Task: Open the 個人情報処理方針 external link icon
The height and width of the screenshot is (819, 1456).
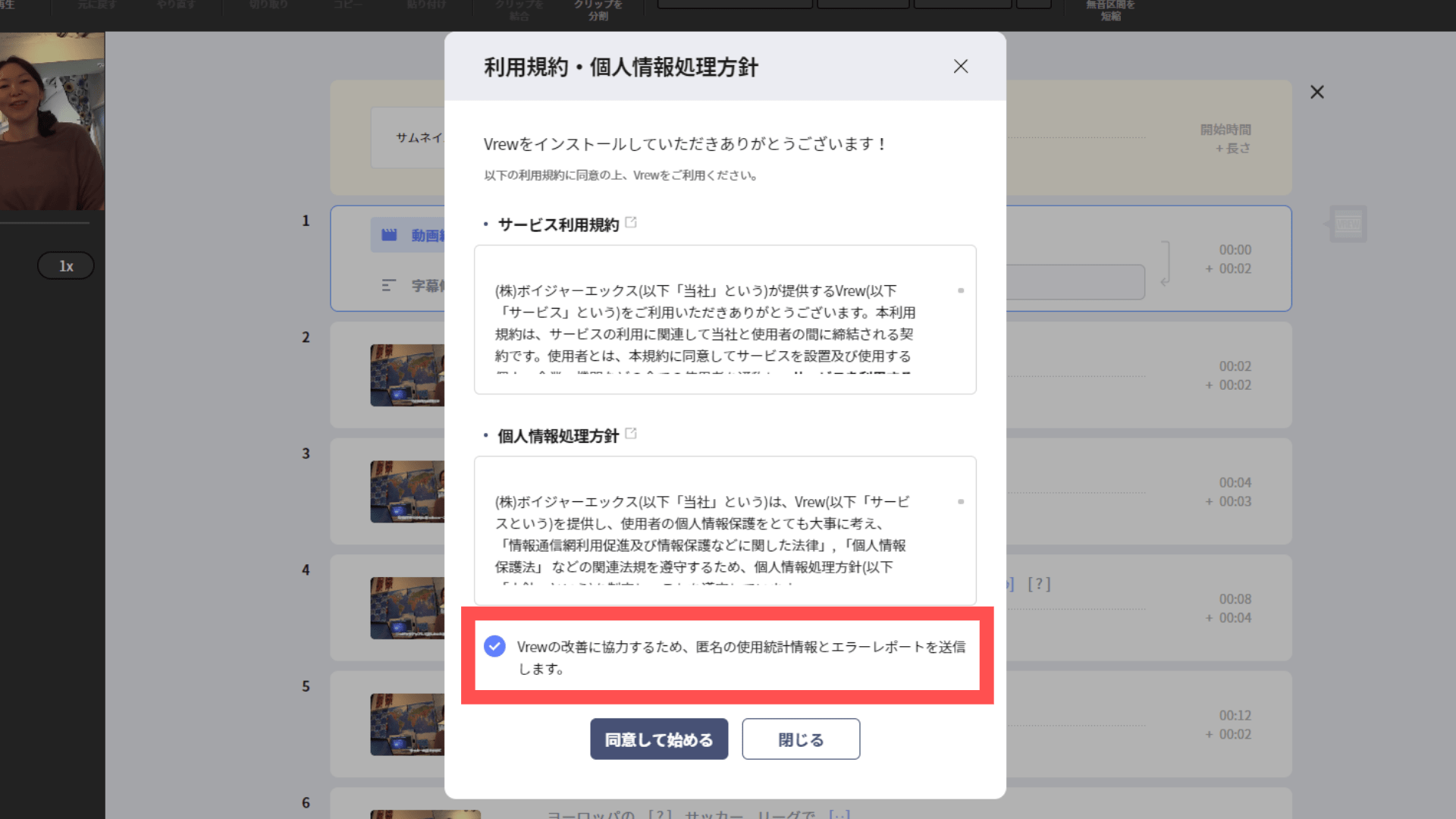Action: [632, 433]
